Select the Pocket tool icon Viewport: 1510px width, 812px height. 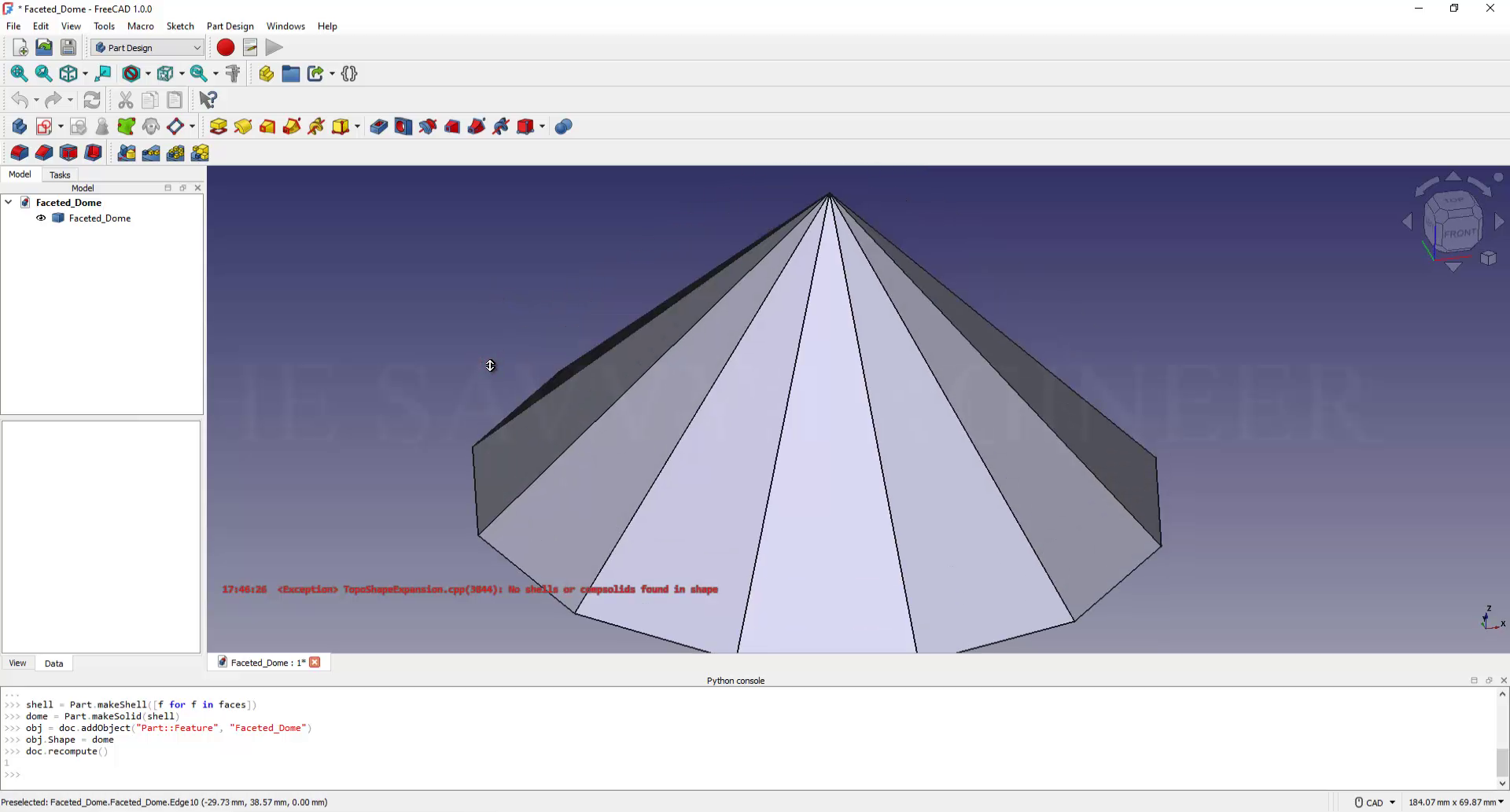[x=378, y=127]
